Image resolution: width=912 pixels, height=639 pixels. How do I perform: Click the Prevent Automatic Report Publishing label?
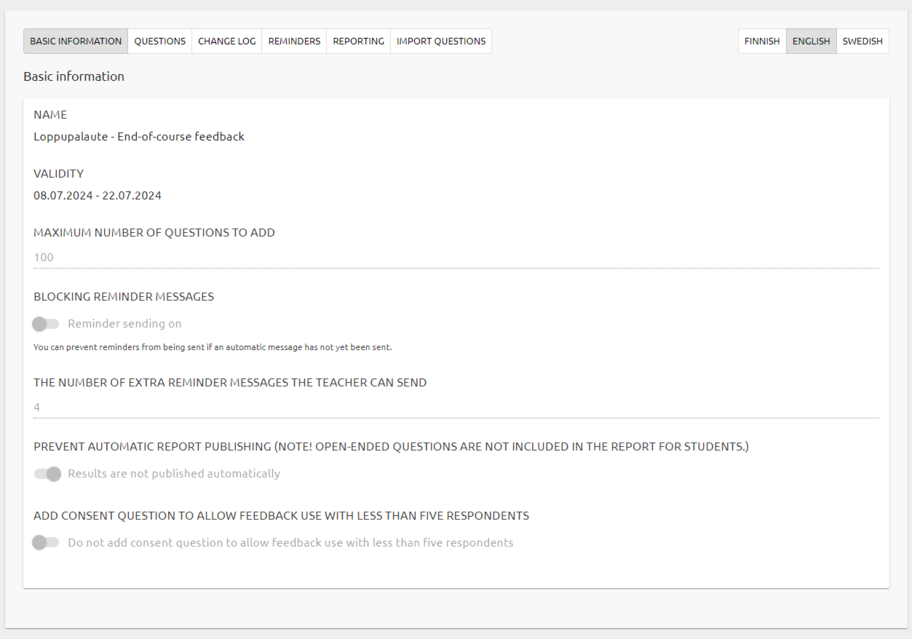coord(390,447)
